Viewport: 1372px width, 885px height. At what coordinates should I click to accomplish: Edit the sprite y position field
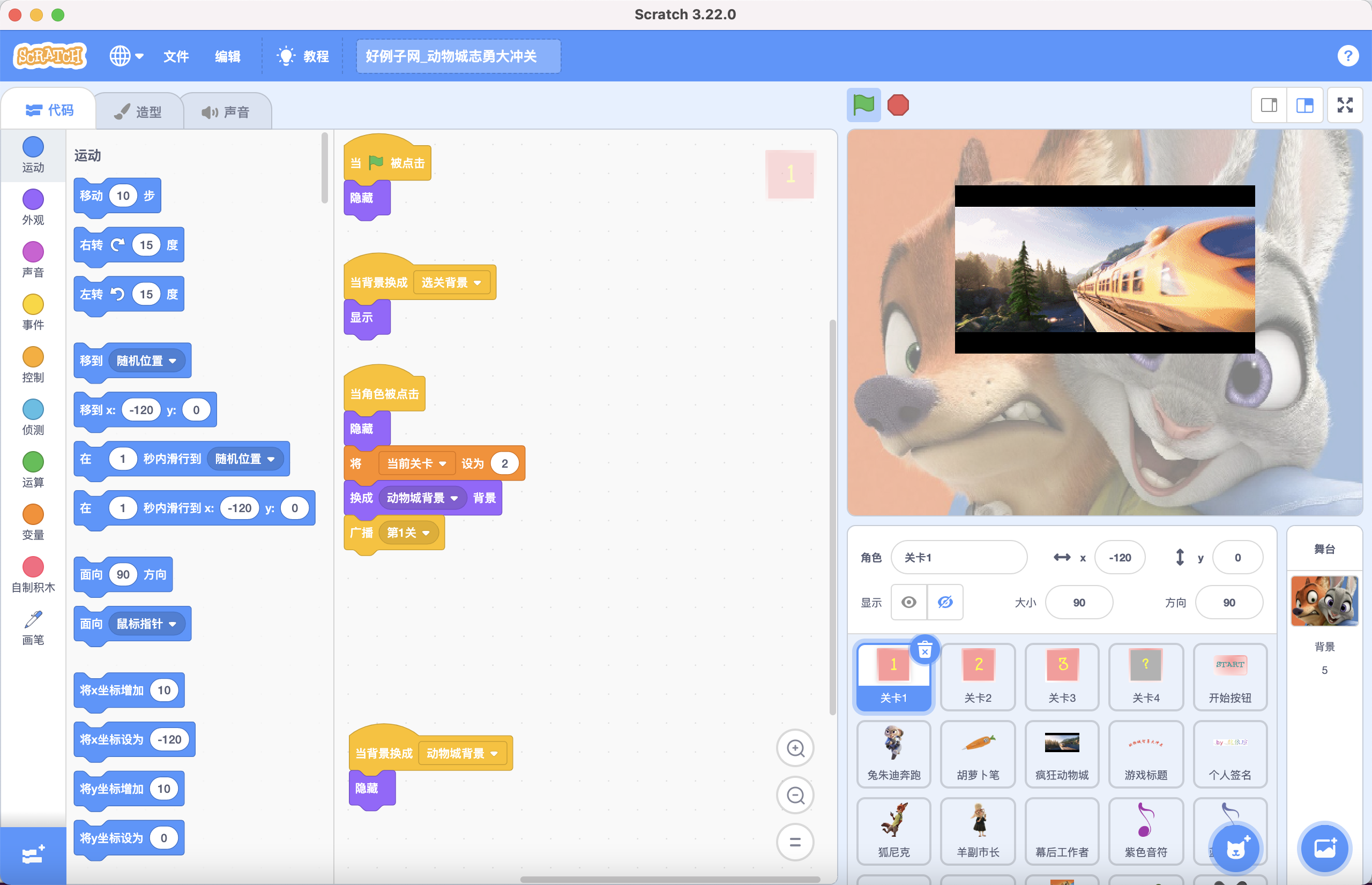tap(1237, 557)
